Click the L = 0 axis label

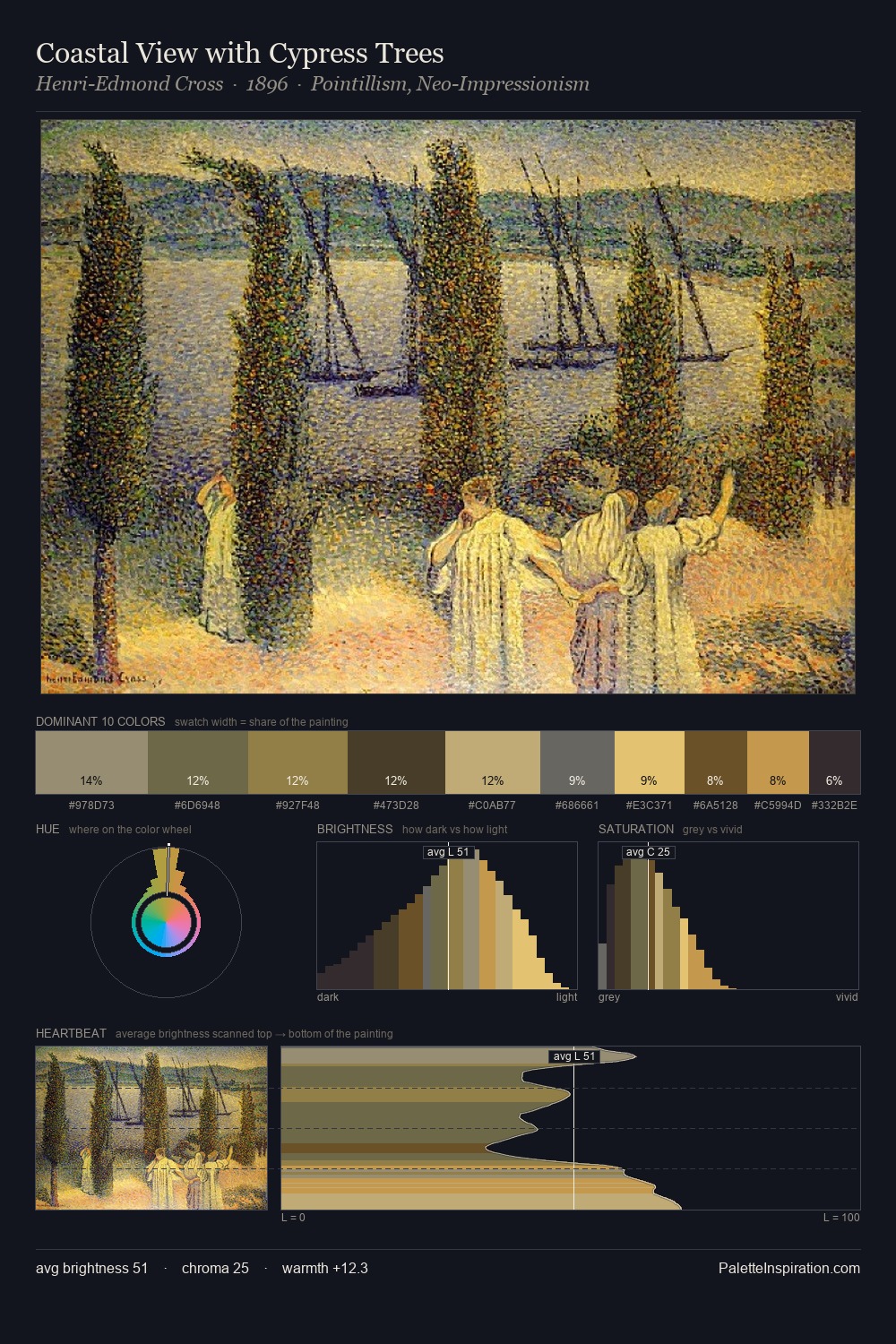point(293,1218)
